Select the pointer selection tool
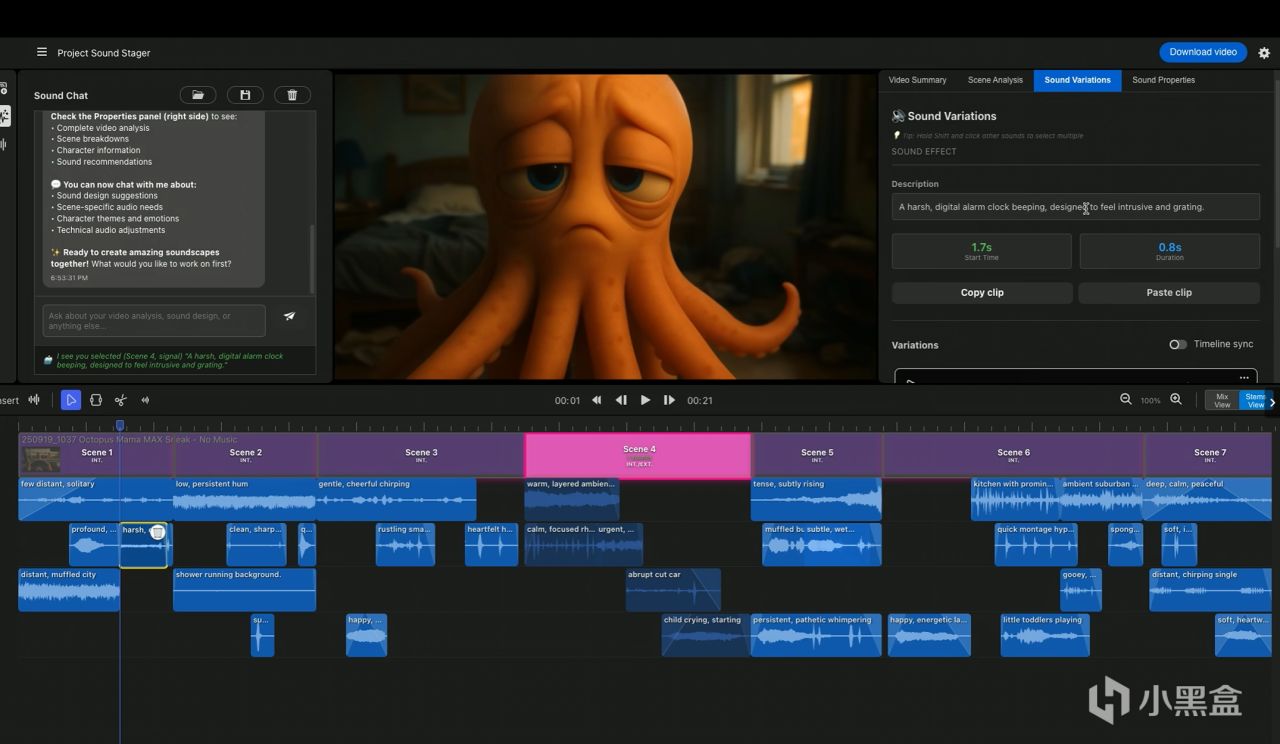This screenshot has height=744, width=1280. click(70, 400)
